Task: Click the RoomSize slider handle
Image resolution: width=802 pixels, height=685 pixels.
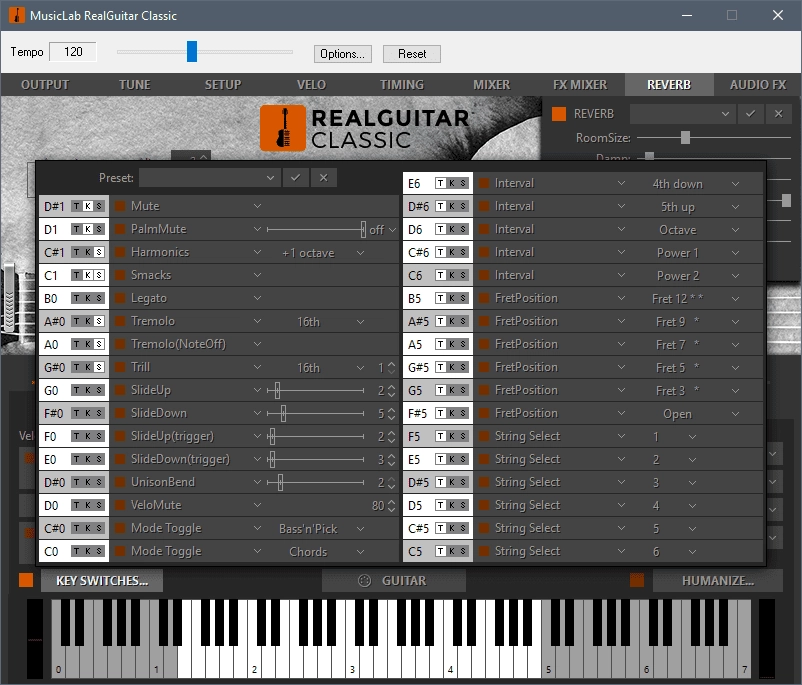Action: pos(685,137)
